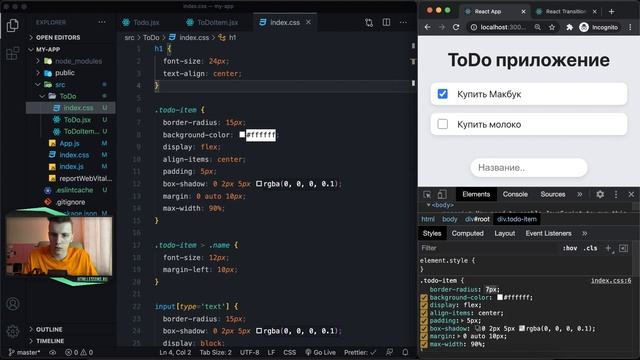Switch to the Event Listeners tab

548,233
